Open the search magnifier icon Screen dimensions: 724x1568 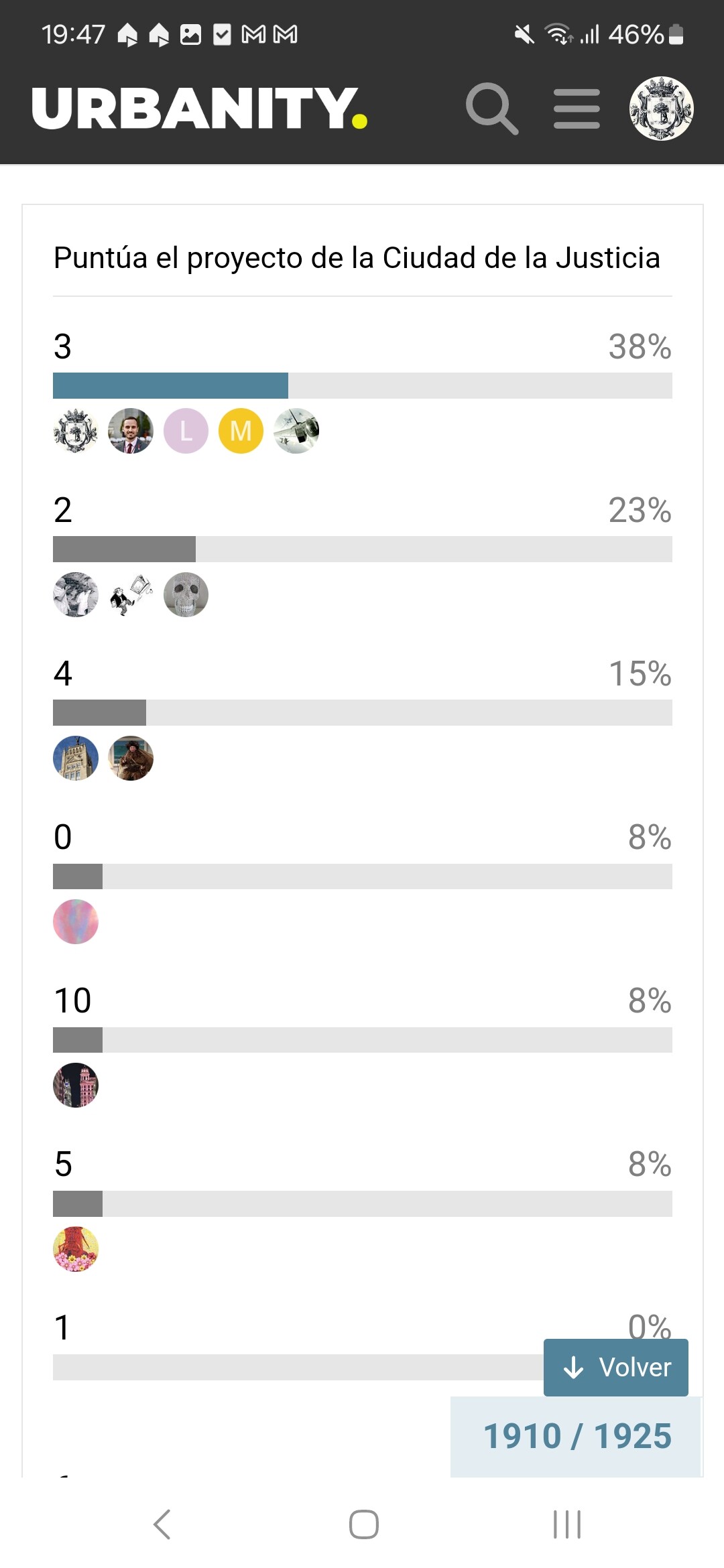point(492,109)
